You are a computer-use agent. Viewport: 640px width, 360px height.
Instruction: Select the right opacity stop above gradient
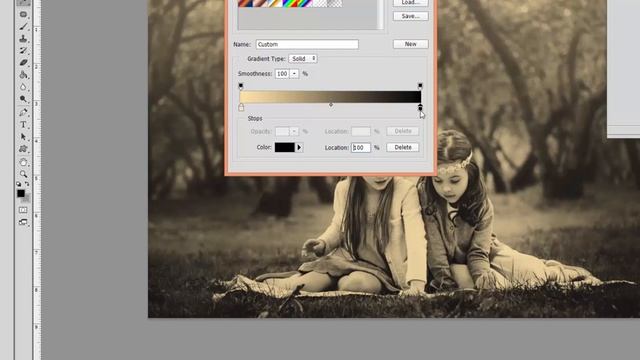pyautogui.click(x=420, y=86)
